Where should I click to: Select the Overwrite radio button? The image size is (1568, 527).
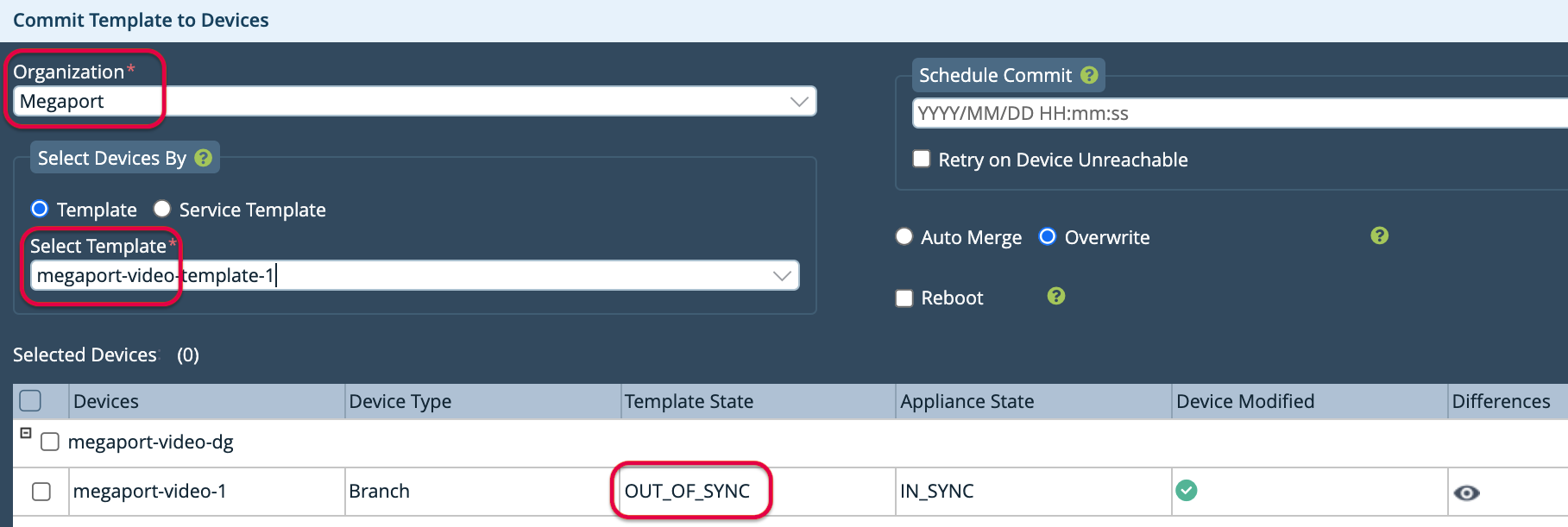[1048, 237]
